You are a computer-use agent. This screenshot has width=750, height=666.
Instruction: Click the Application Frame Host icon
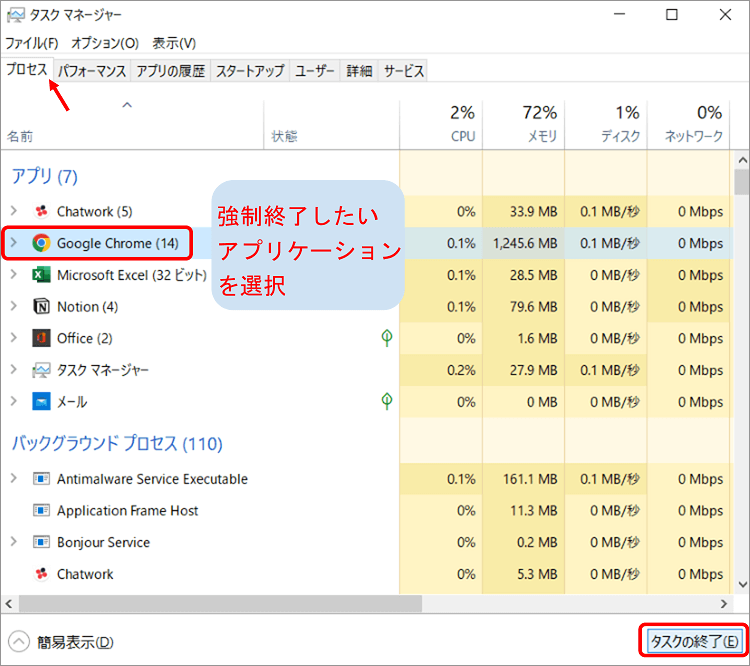[x=41, y=511]
